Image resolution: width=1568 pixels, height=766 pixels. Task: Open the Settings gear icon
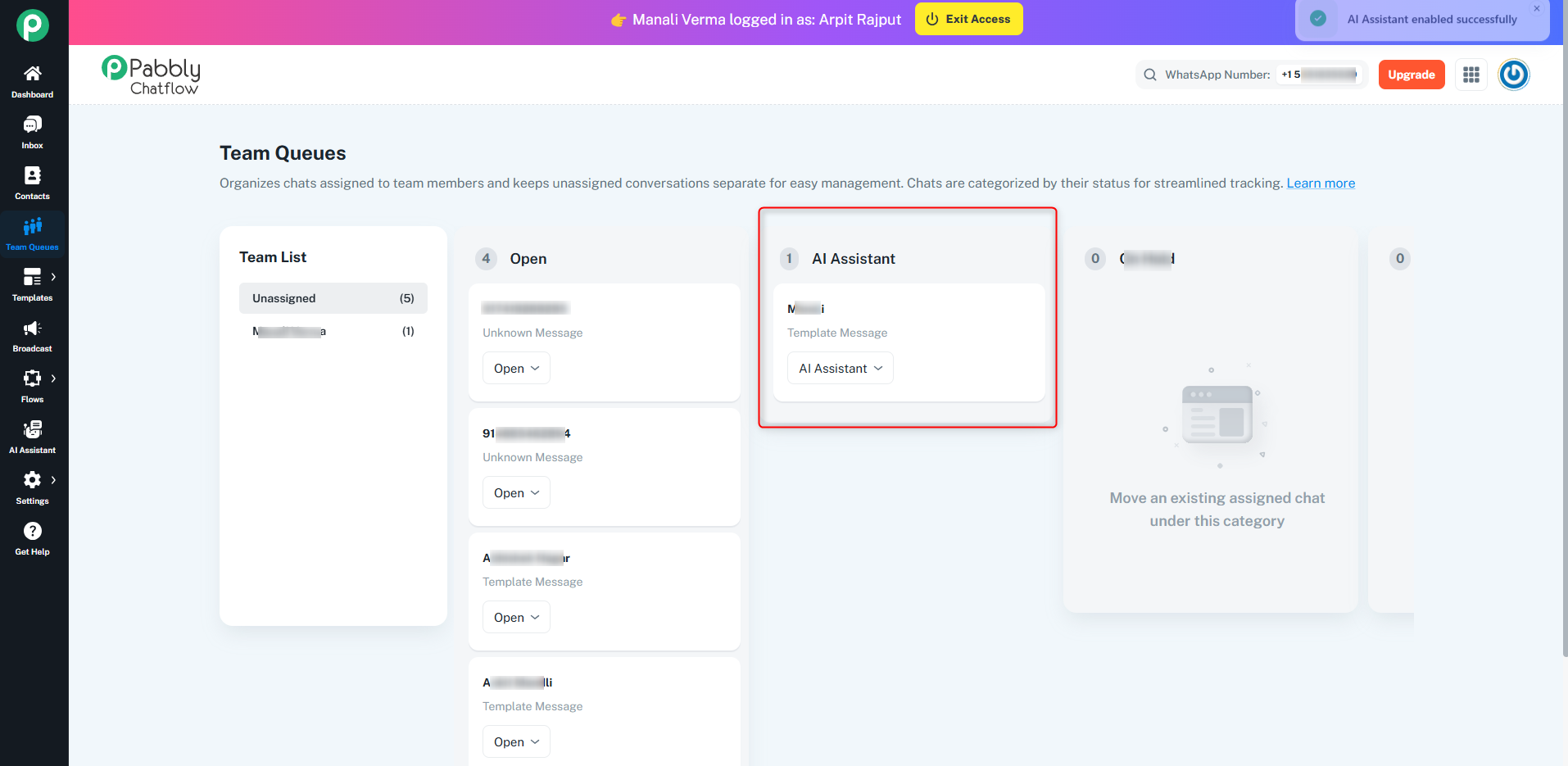[33, 480]
